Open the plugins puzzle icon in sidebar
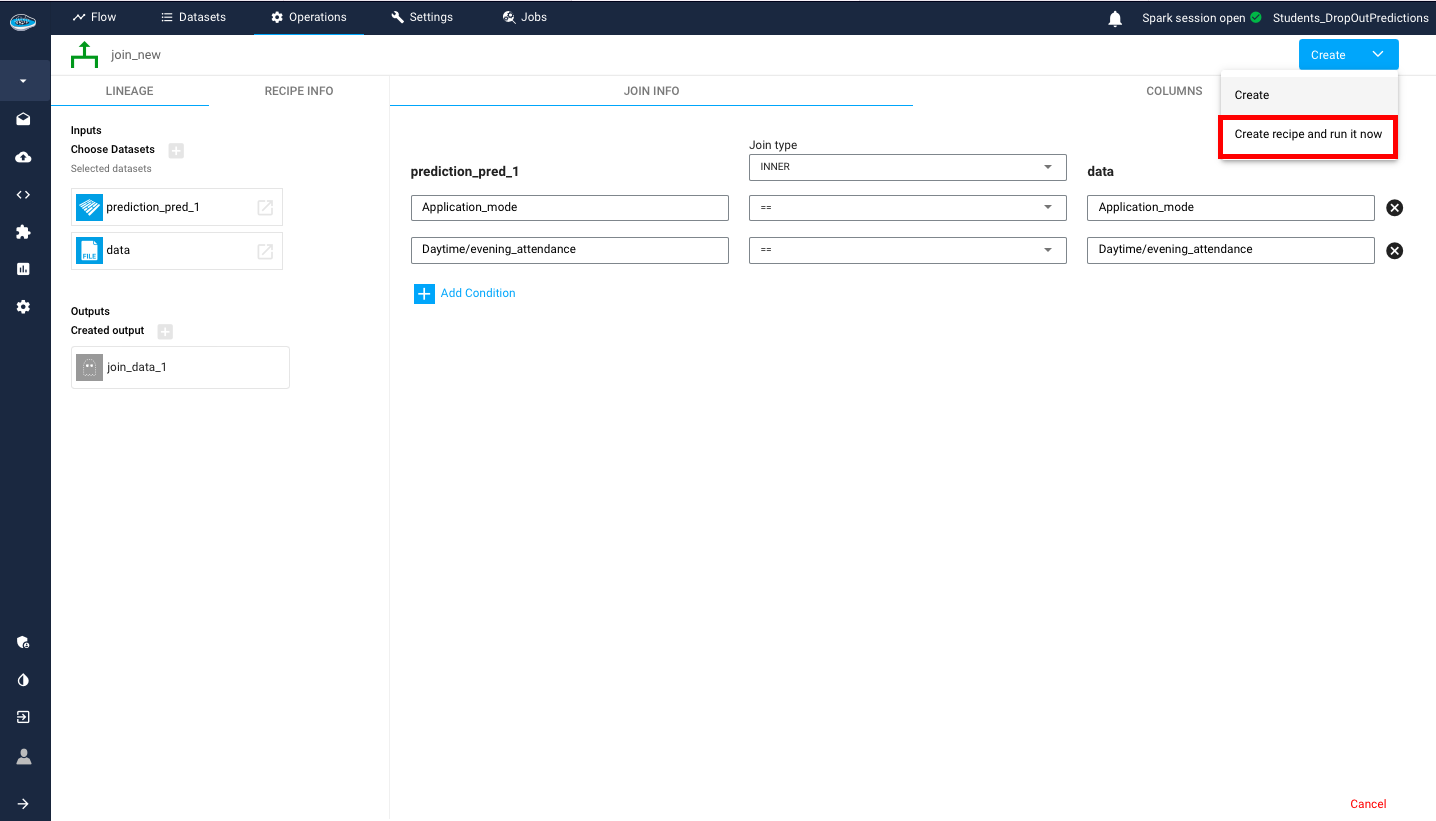Viewport: 1436px width, 821px height. 24,232
